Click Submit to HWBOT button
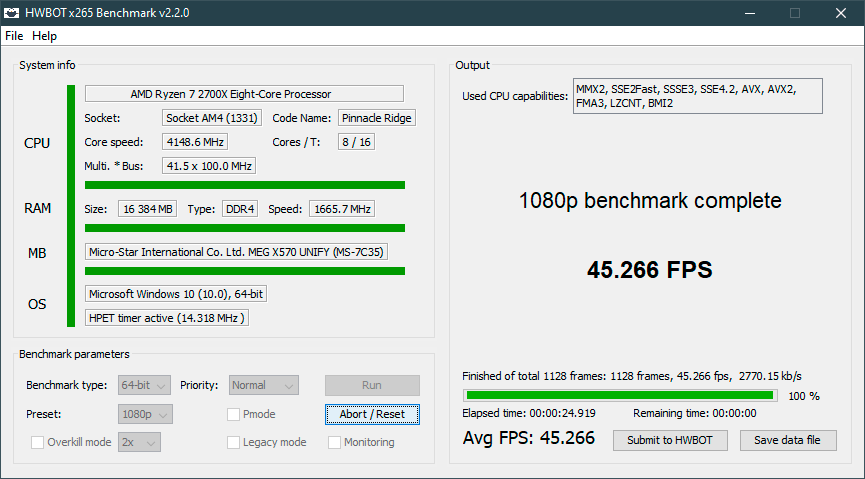865x479 pixels. click(670, 440)
